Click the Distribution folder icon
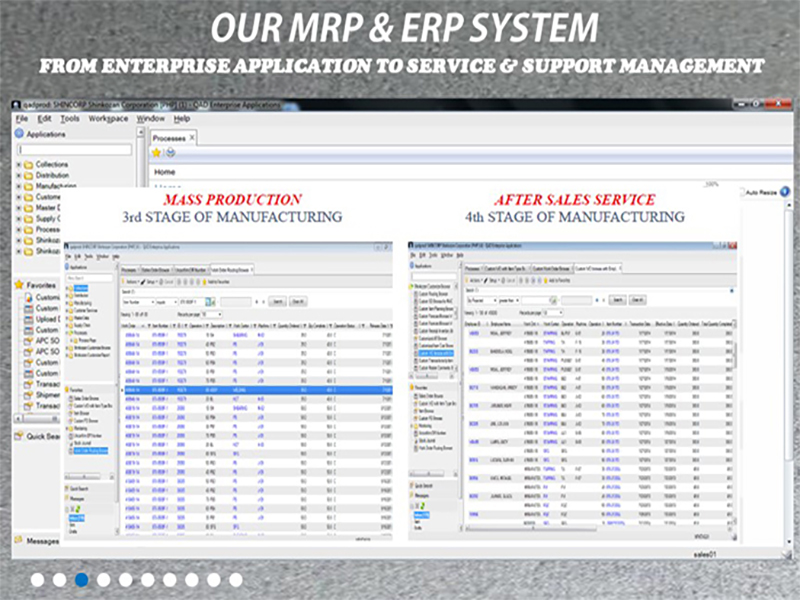Image resolution: width=800 pixels, height=600 pixels. click(x=29, y=175)
